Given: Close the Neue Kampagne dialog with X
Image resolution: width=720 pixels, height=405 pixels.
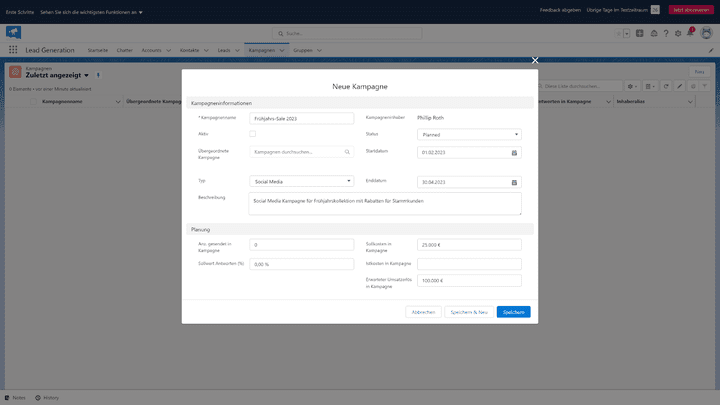Looking at the screenshot, I should 535,60.
